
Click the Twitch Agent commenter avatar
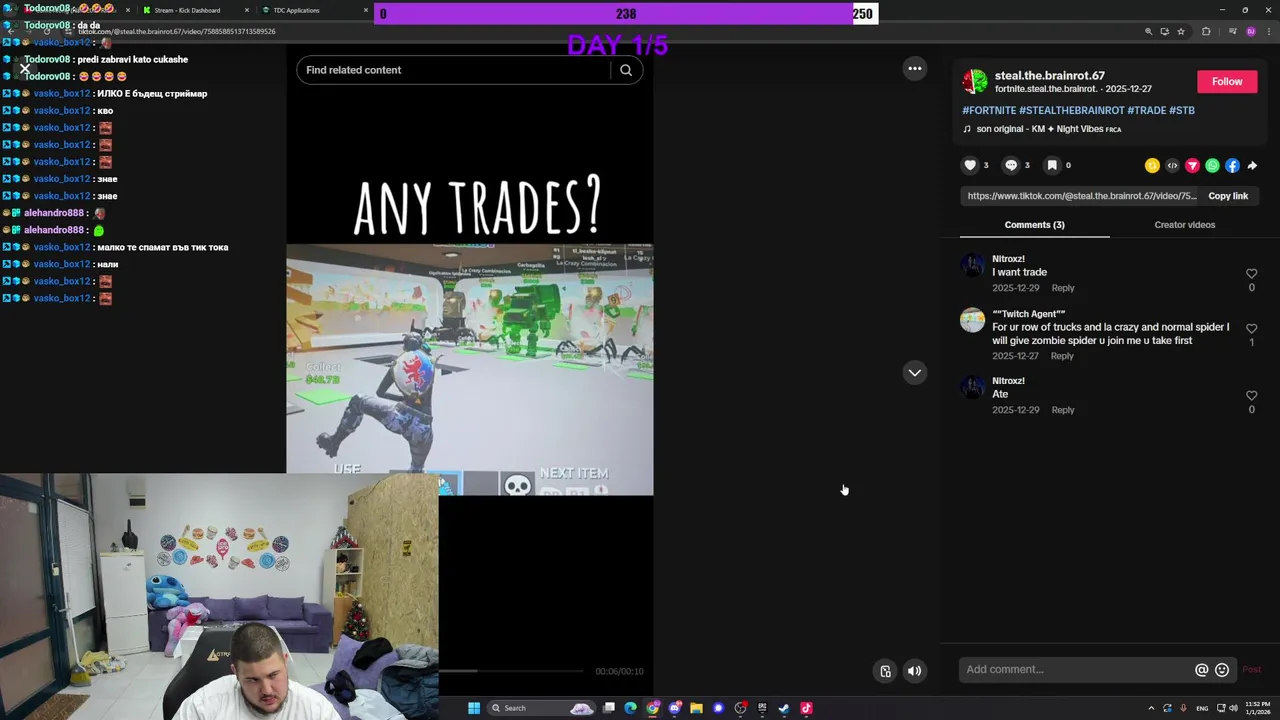(x=972, y=320)
